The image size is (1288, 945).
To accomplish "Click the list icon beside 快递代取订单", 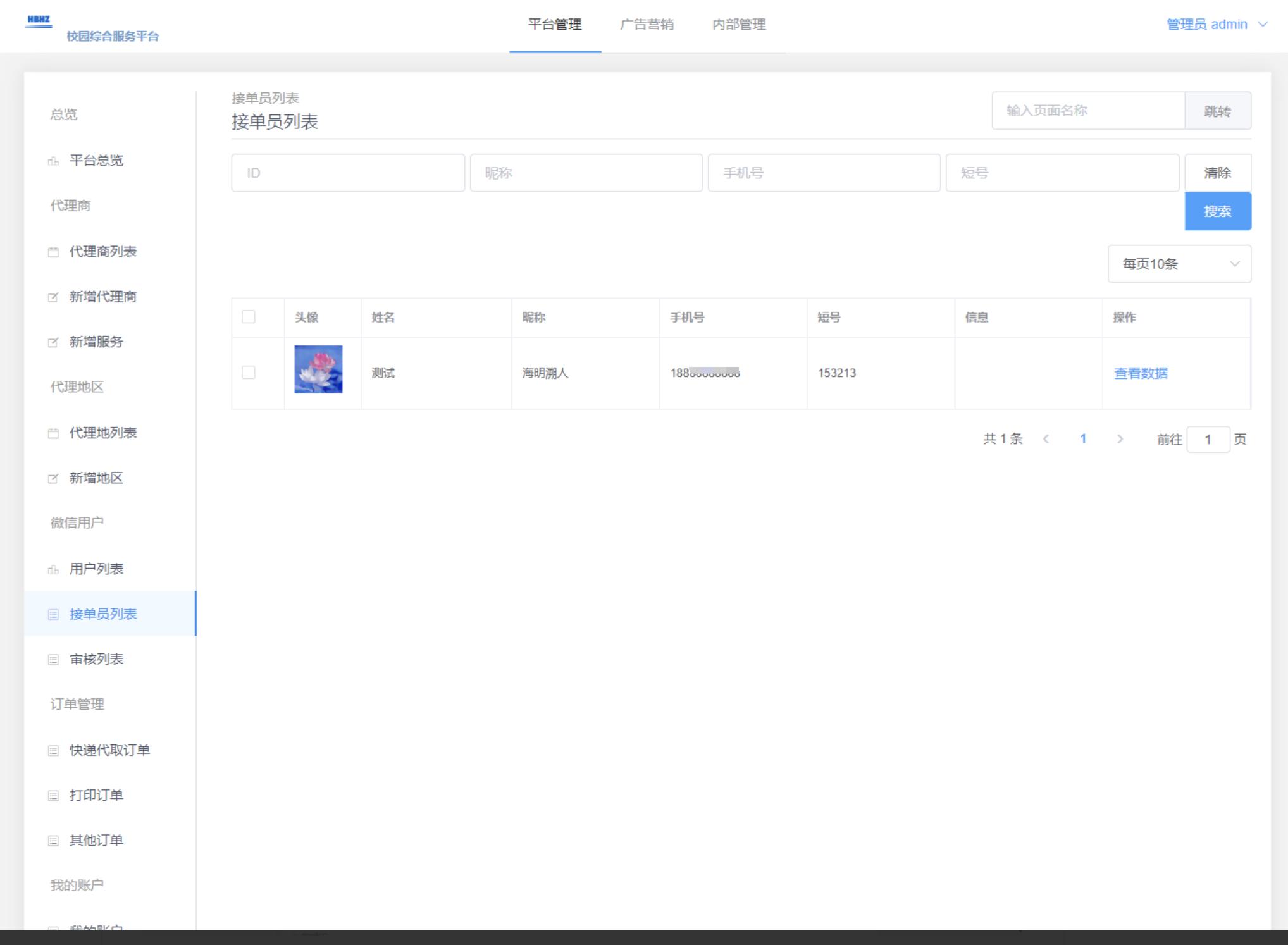I will (53, 751).
